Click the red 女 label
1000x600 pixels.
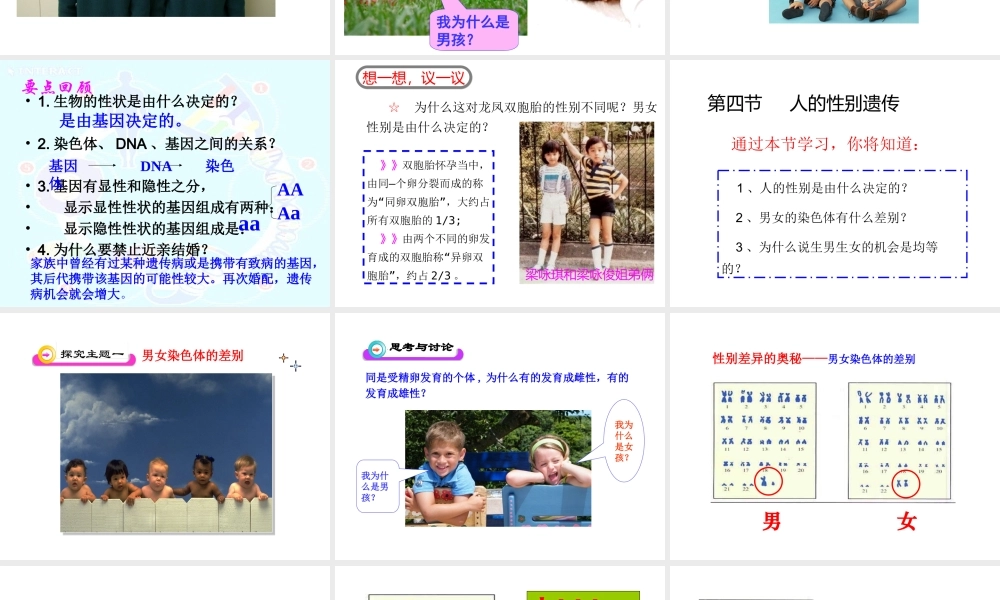coord(906,522)
